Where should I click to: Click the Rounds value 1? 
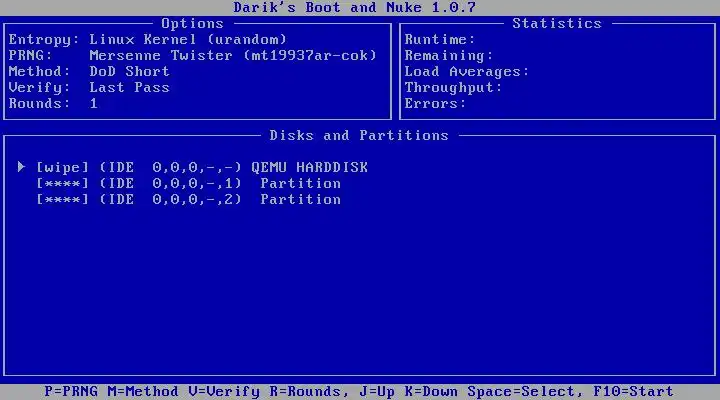(x=94, y=104)
